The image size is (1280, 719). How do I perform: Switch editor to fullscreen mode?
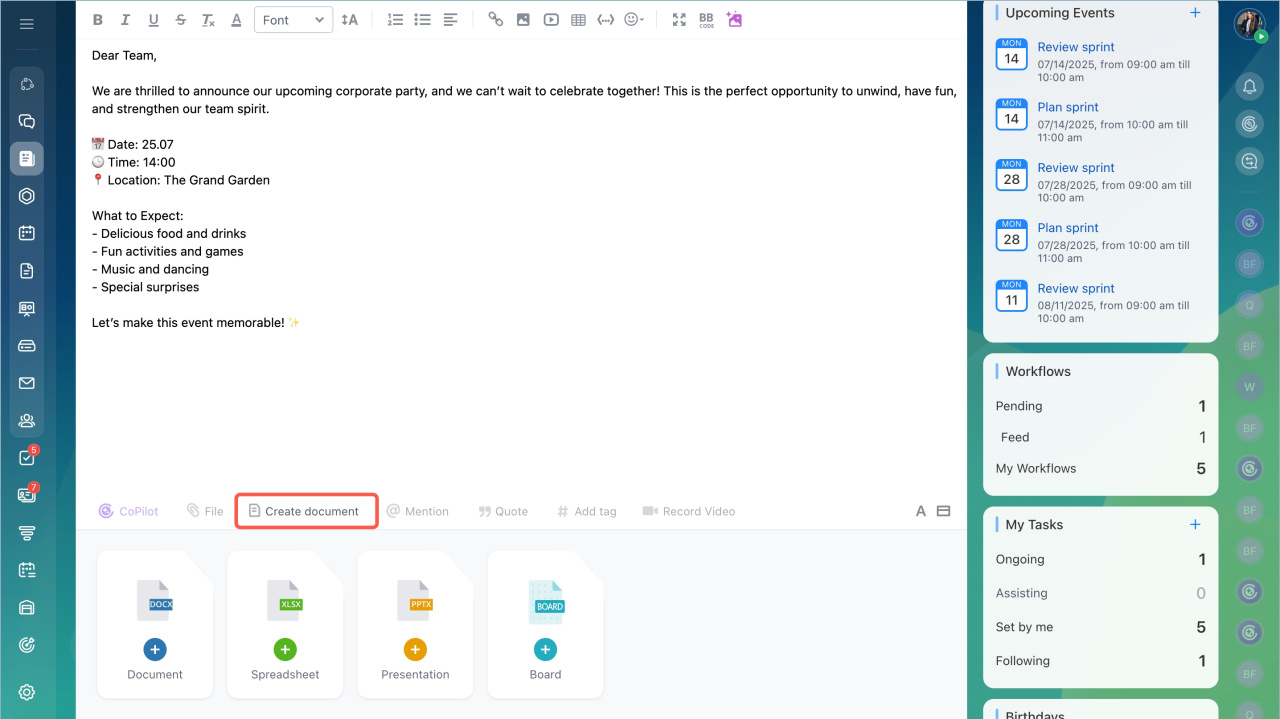point(679,20)
